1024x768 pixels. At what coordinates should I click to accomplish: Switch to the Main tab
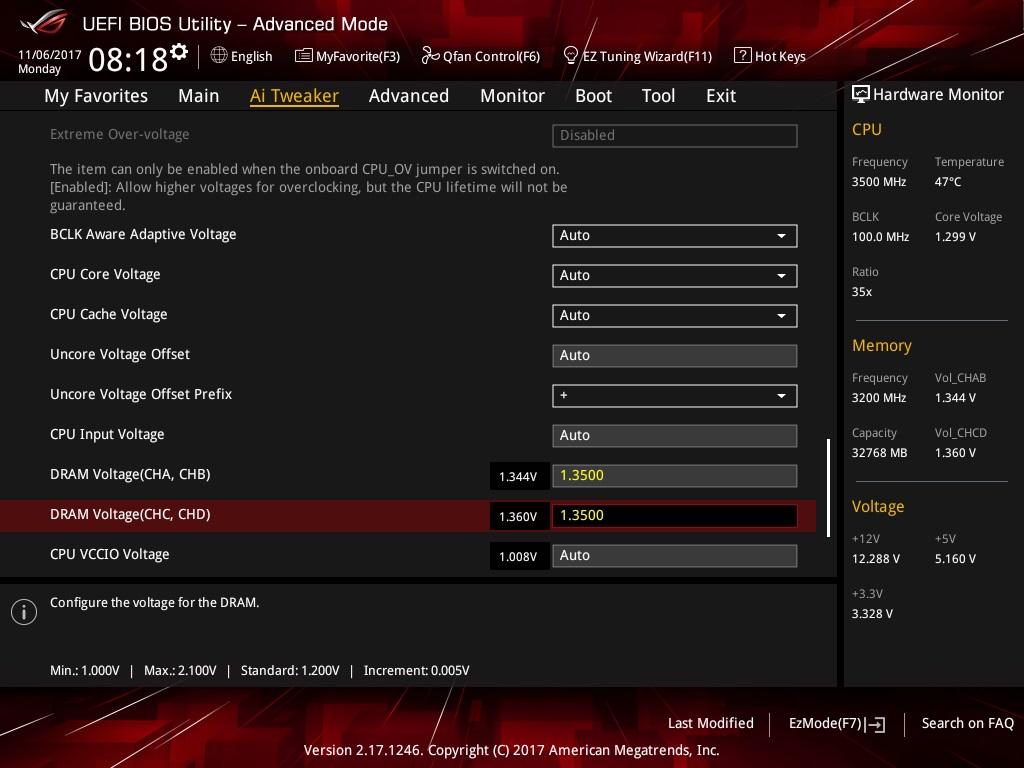click(199, 96)
